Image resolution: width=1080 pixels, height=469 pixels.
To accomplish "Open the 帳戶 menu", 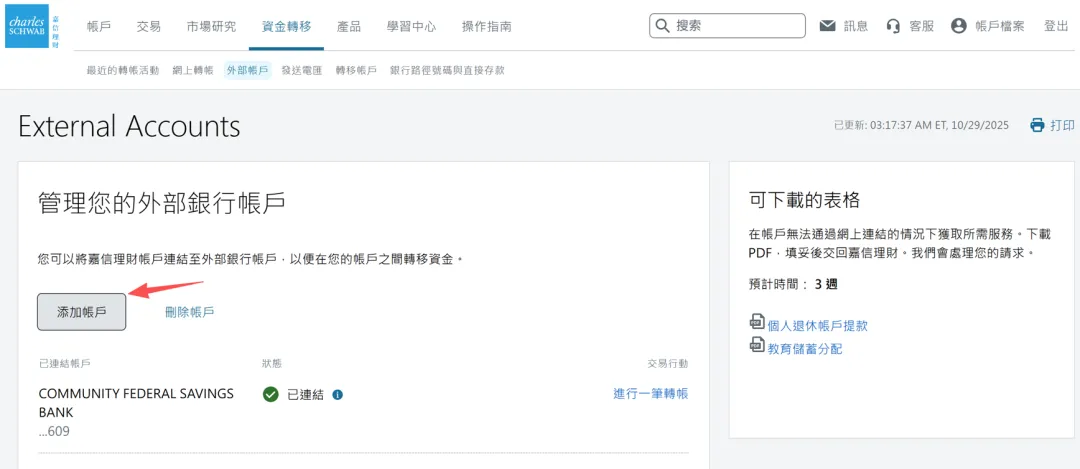I will point(99,27).
